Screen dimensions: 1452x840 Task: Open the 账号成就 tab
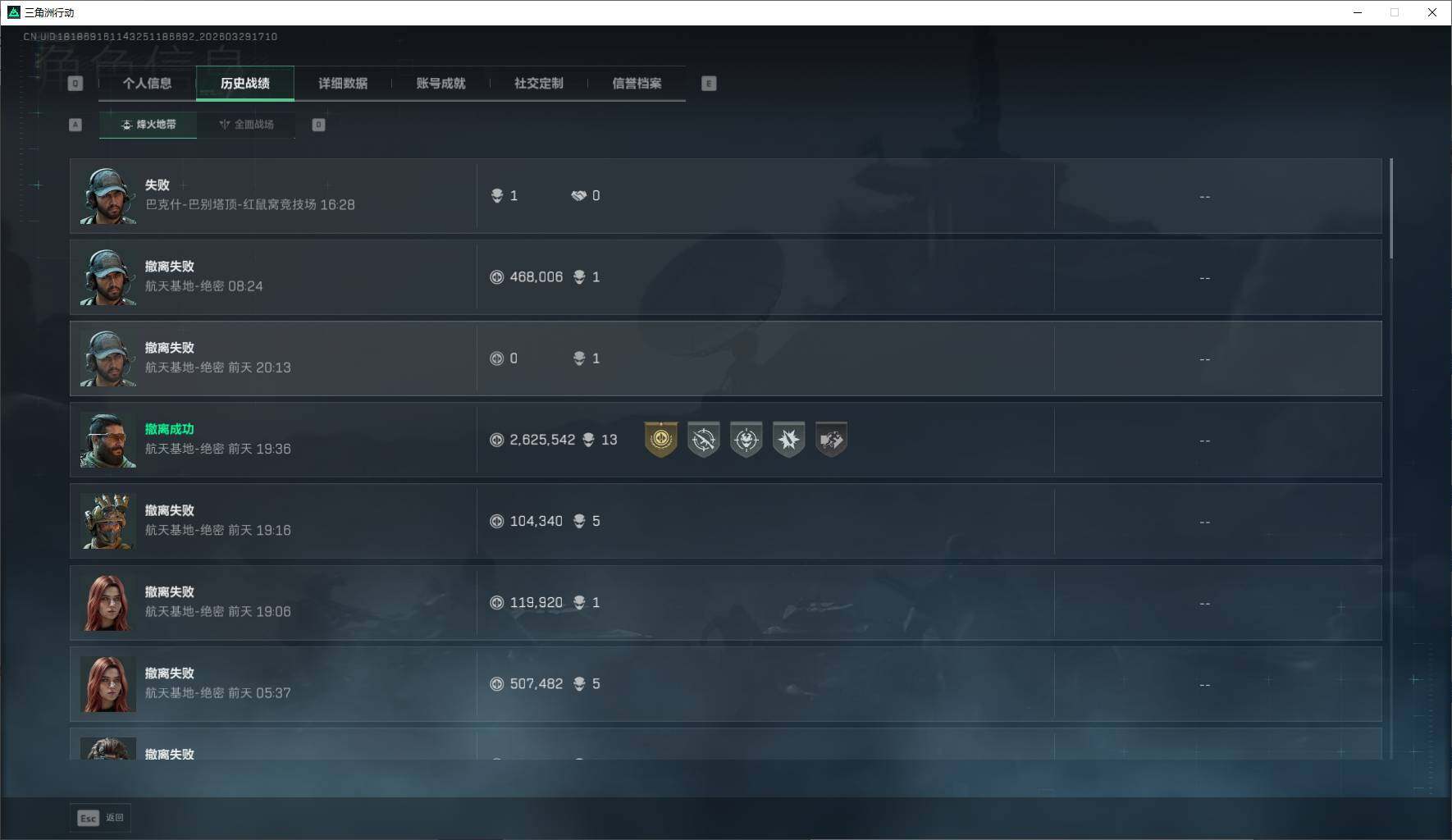441,84
